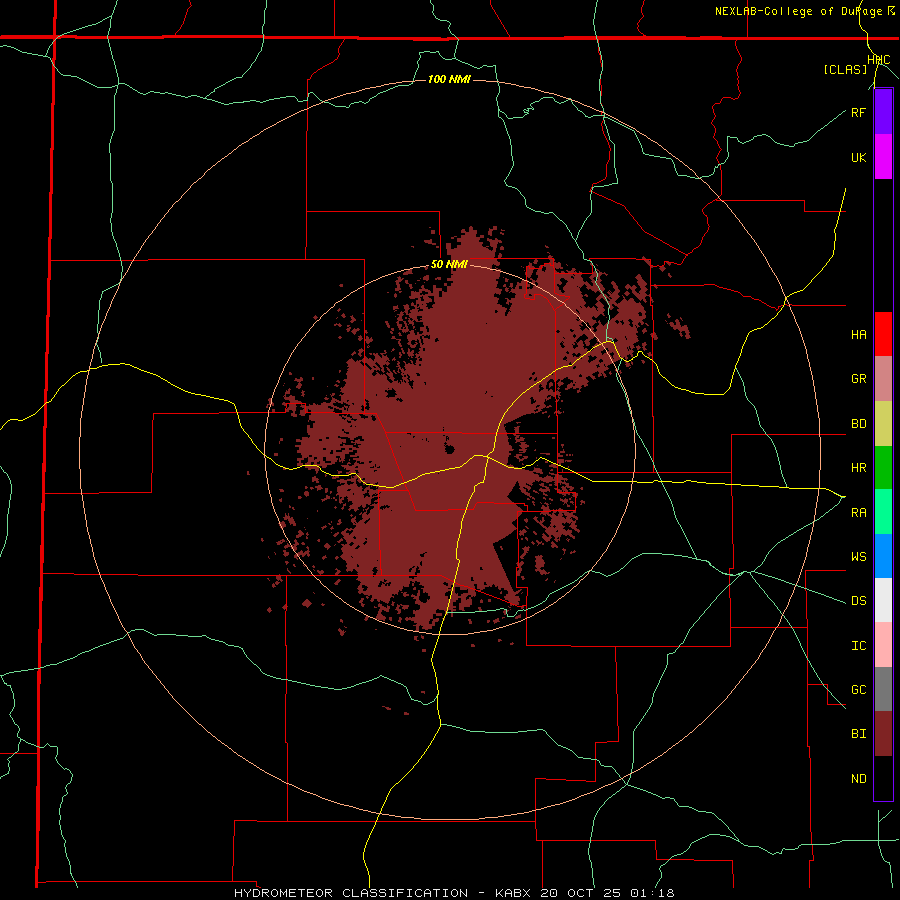900x900 pixels.
Task: Click the BD yellow legend color block
Action: tap(883, 424)
